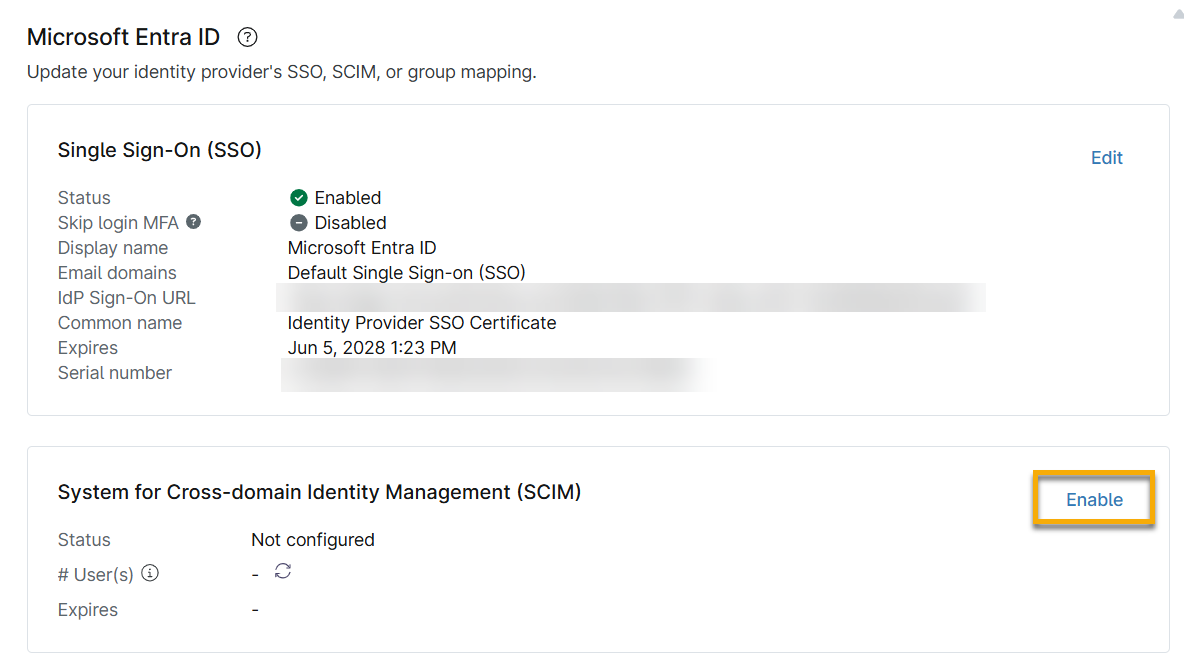Enable SCIM provisioning
Viewport: 1184px width, 656px height.
[1094, 499]
